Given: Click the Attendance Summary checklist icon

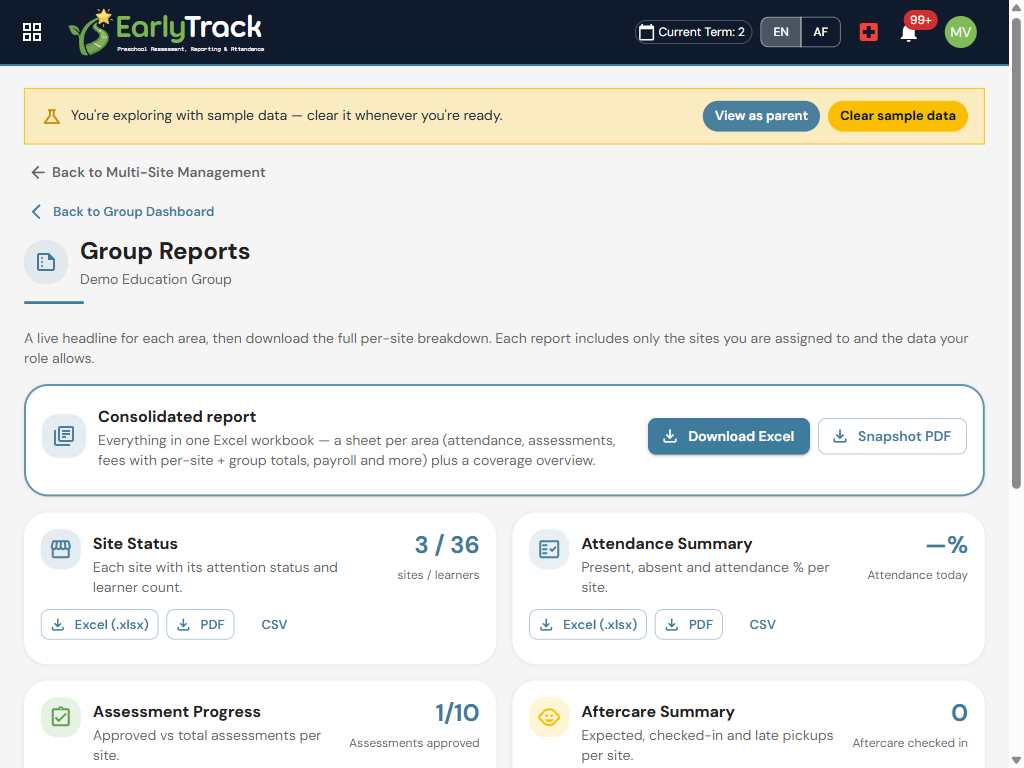Looking at the screenshot, I should pyautogui.click(x=549, y=549).
